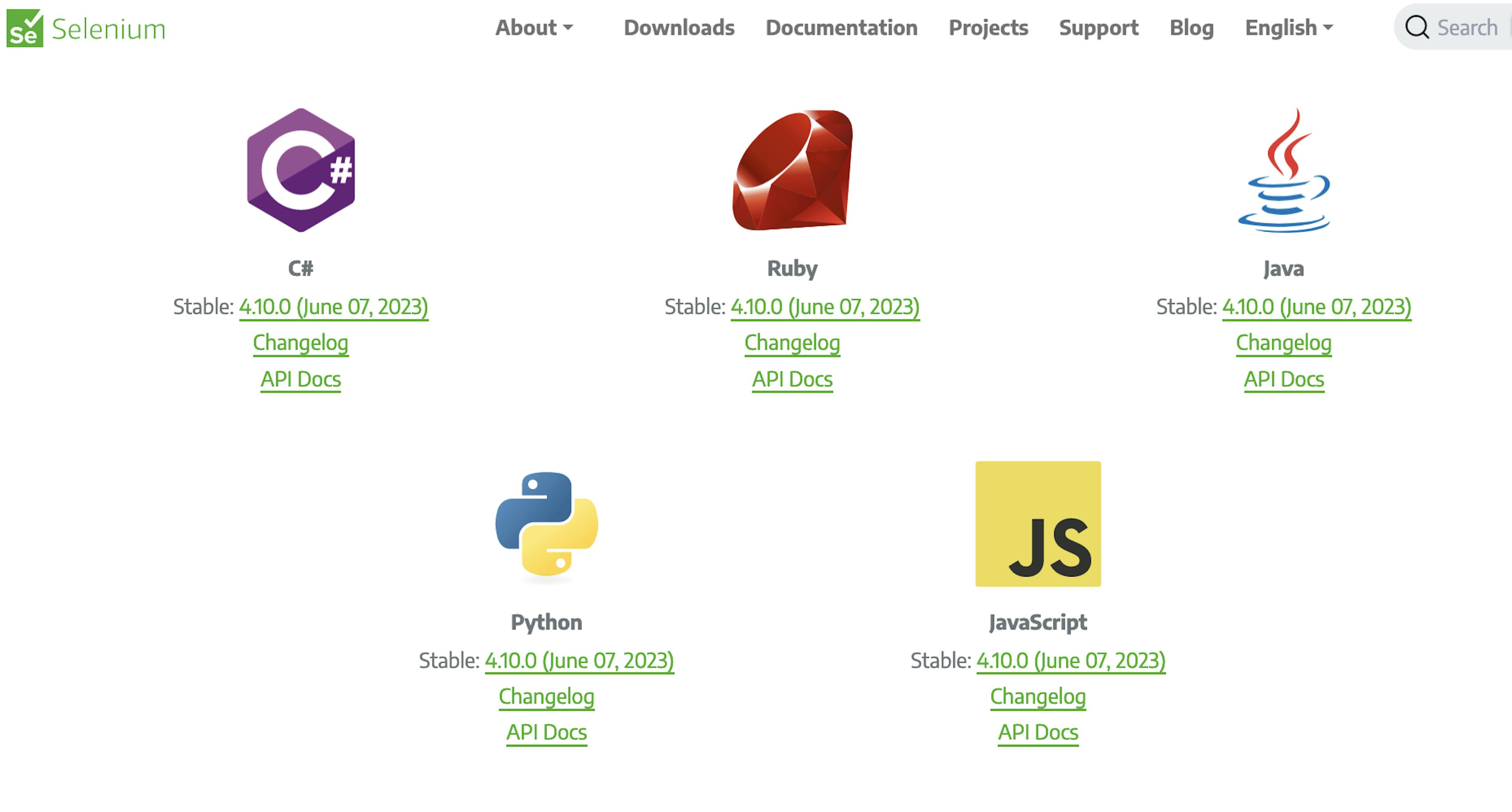This screenshot has height=812, width=1512.
Task: Open the Ruby Changelog link
Action: click(792, 343)
